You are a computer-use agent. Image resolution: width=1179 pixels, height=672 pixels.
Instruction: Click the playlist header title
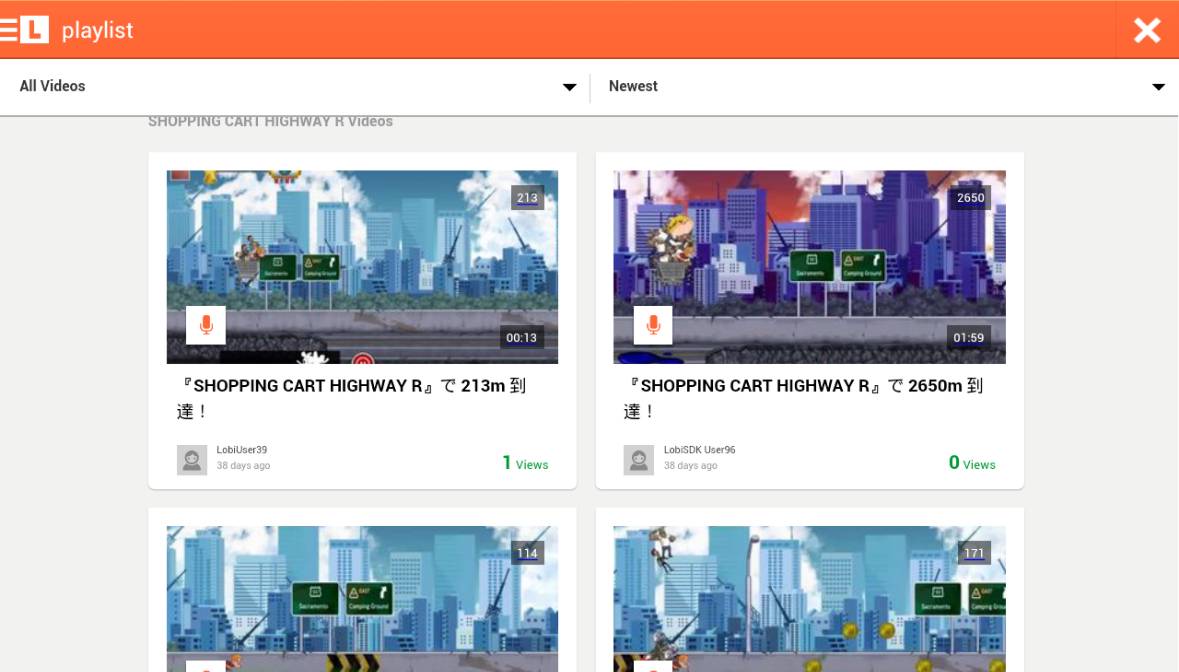point(97,30)
